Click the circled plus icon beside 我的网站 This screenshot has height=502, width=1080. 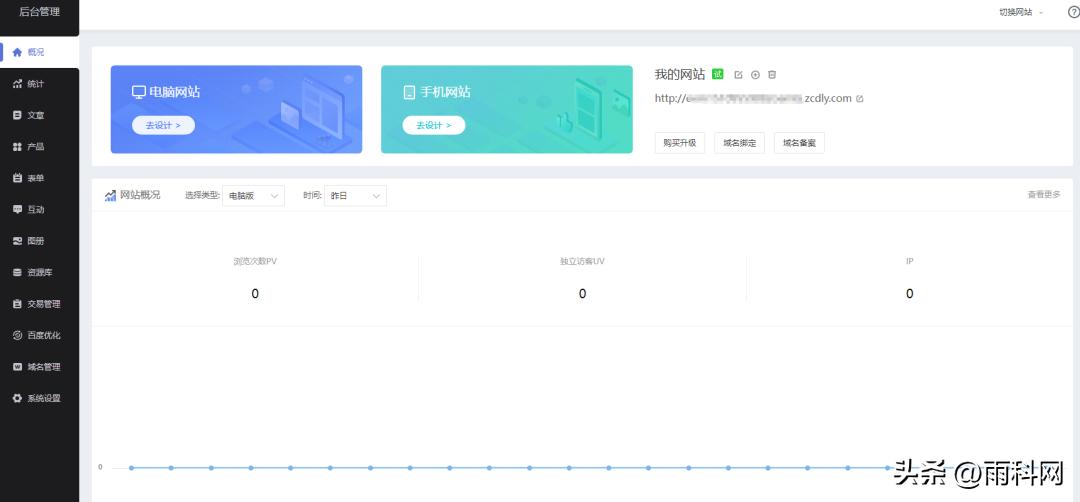[x=755, y=74]
